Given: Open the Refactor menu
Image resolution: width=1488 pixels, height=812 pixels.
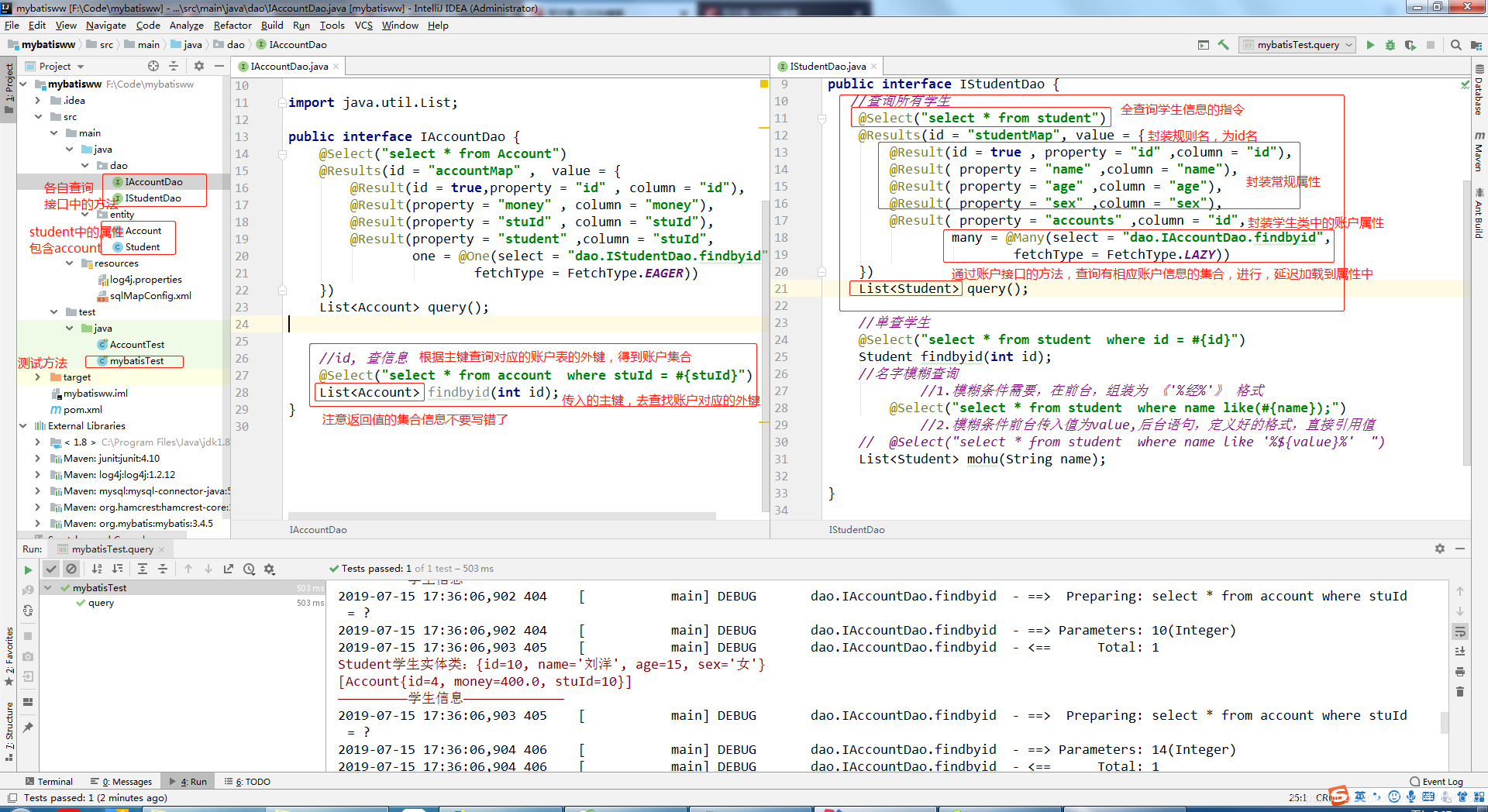Looking at the screenshot, I should (x=232, y=26).
